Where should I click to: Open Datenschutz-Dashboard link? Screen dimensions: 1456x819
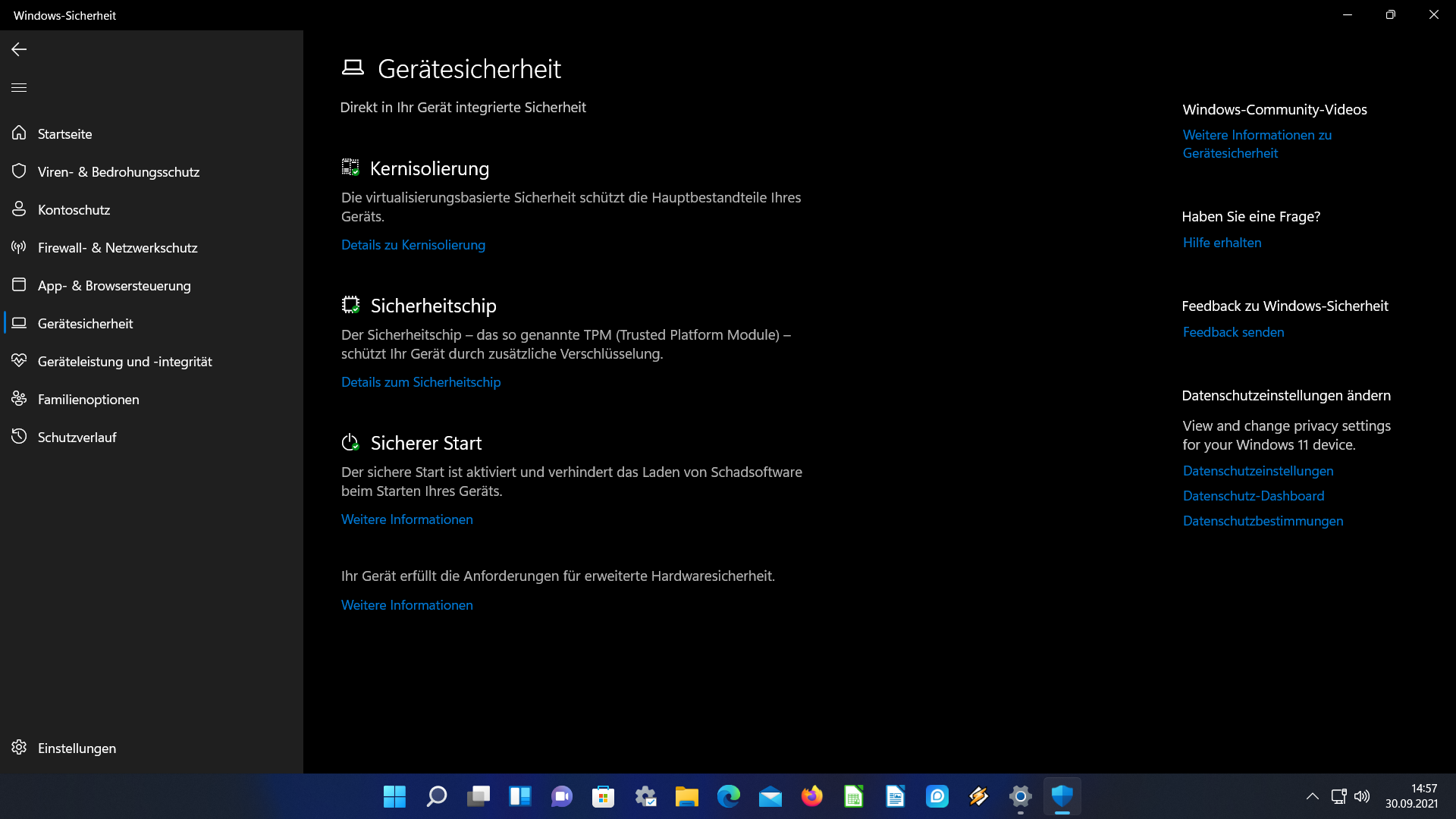(1254, 496)
